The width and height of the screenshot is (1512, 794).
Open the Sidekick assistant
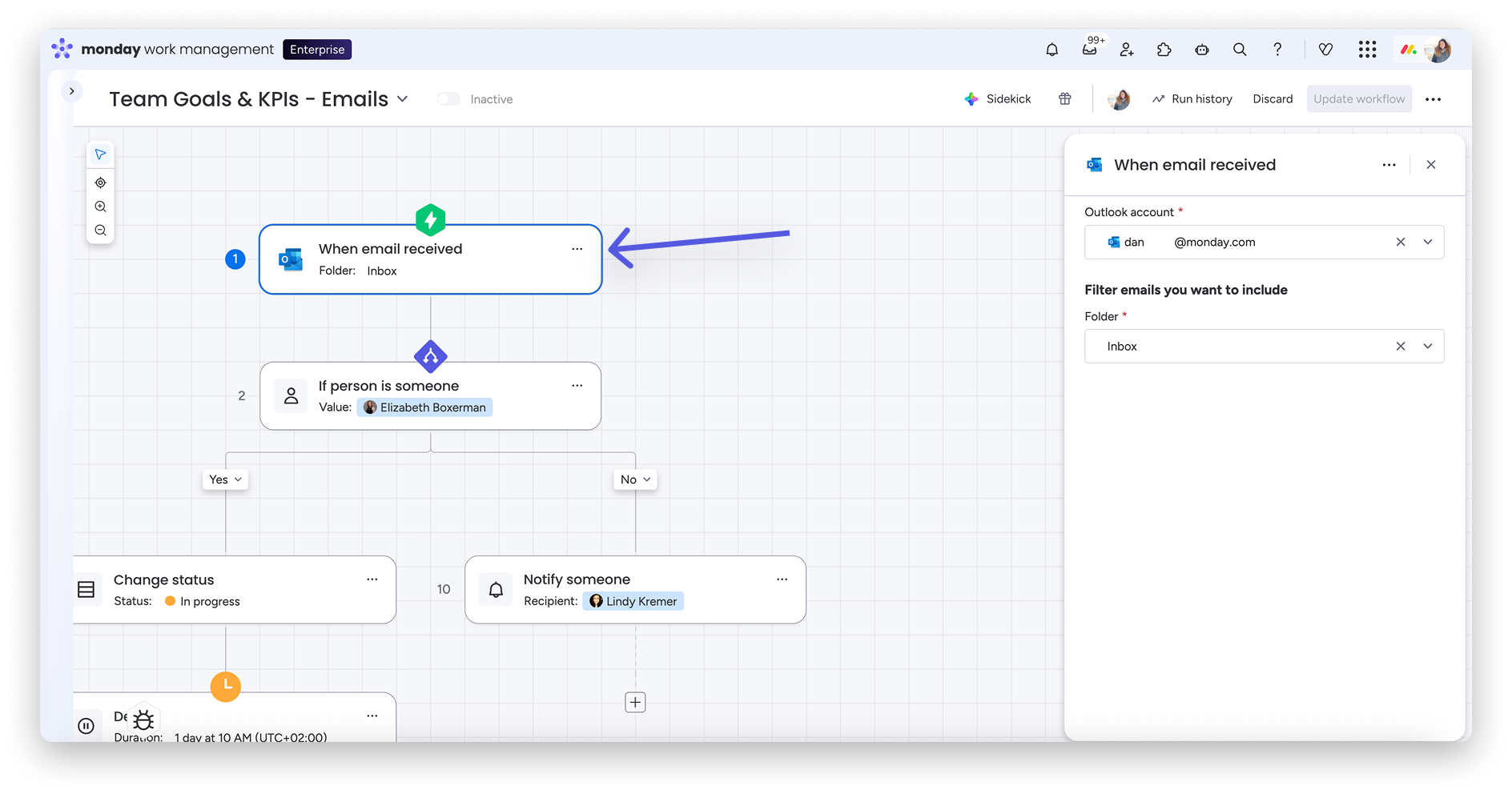998,99
